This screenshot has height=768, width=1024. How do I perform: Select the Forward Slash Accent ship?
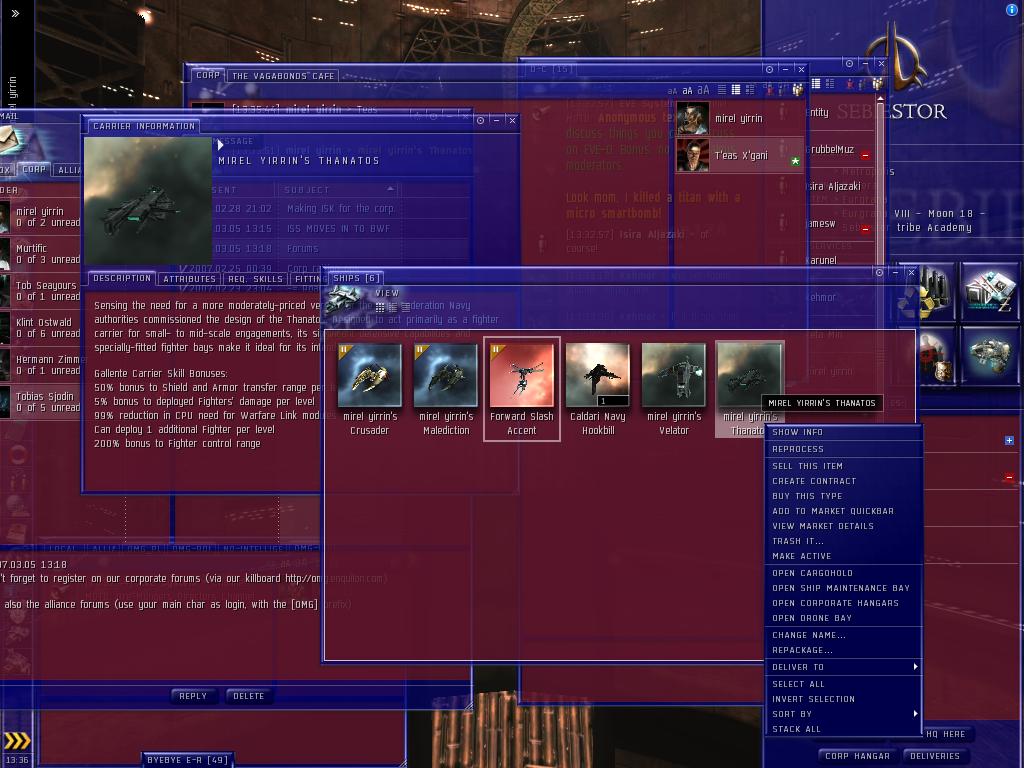(522, 389)
